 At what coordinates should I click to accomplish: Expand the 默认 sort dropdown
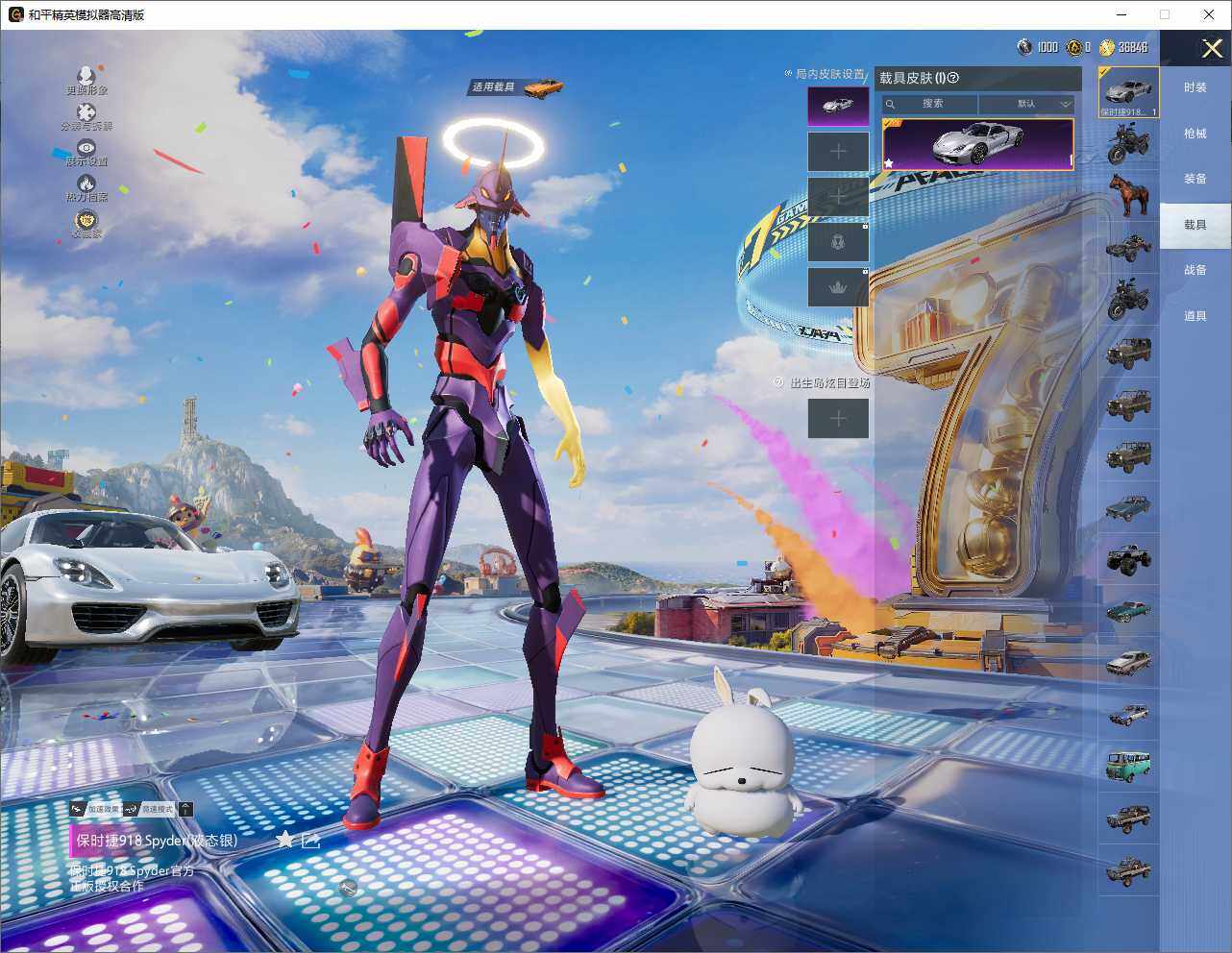(x=1026, y=104)
